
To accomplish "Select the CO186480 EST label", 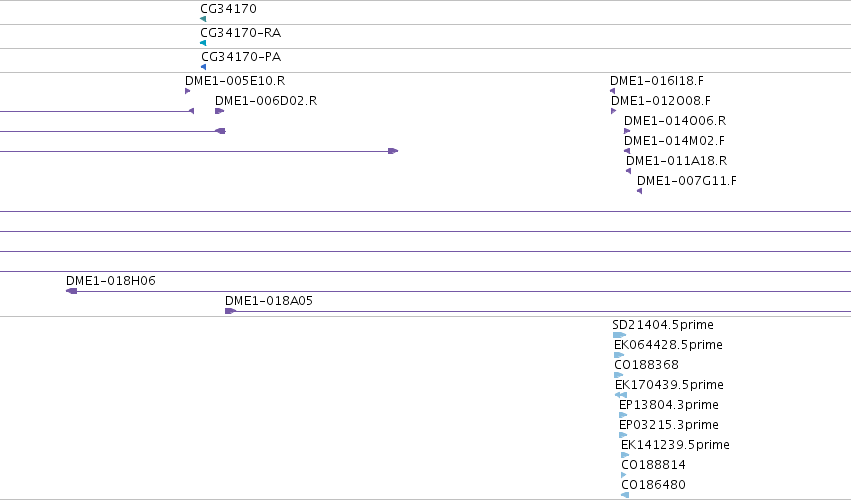I will click(653, 485).
